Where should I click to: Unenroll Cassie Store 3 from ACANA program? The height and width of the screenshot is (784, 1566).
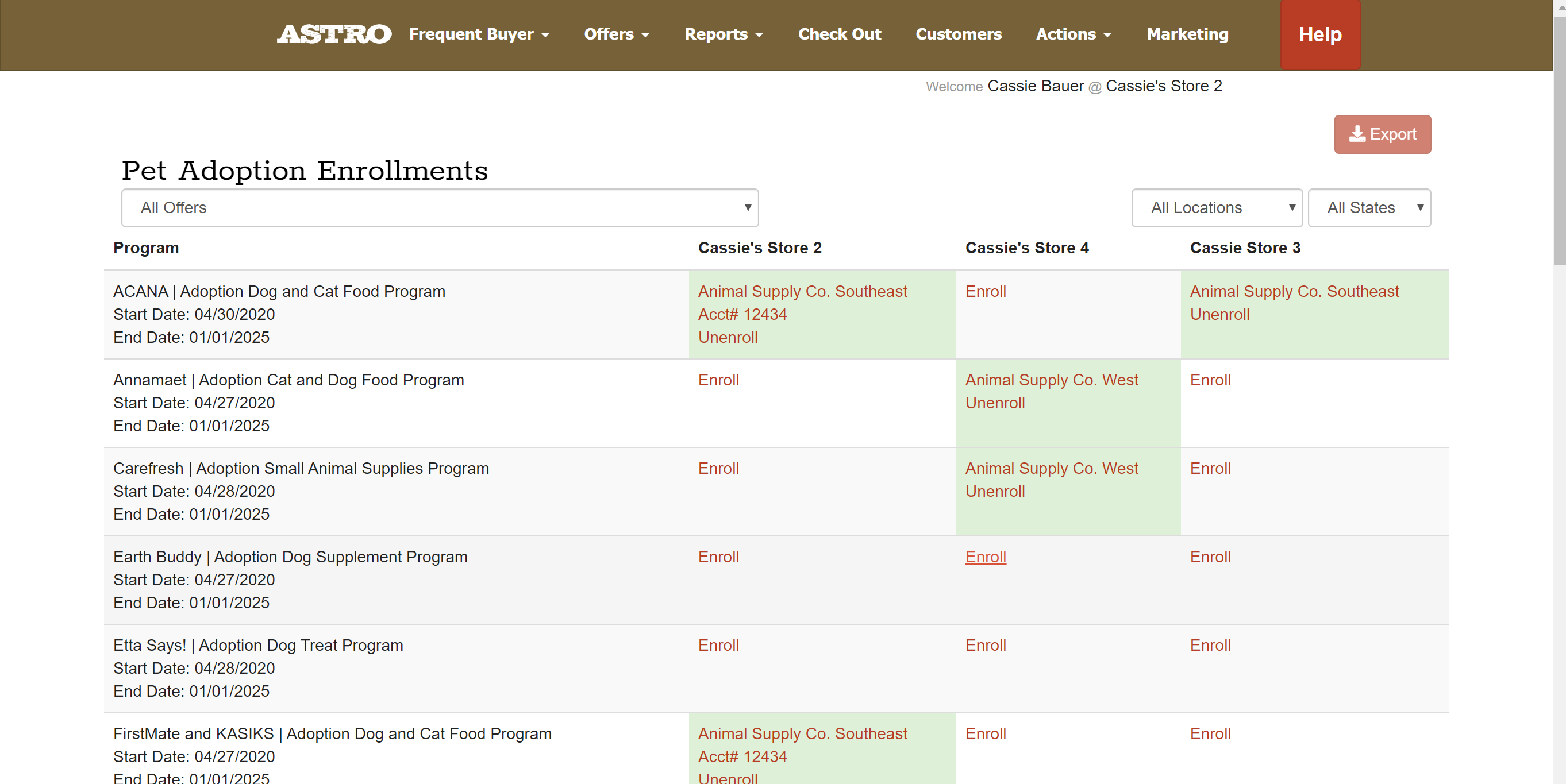pyautogui.click(x=1219, y=315)
